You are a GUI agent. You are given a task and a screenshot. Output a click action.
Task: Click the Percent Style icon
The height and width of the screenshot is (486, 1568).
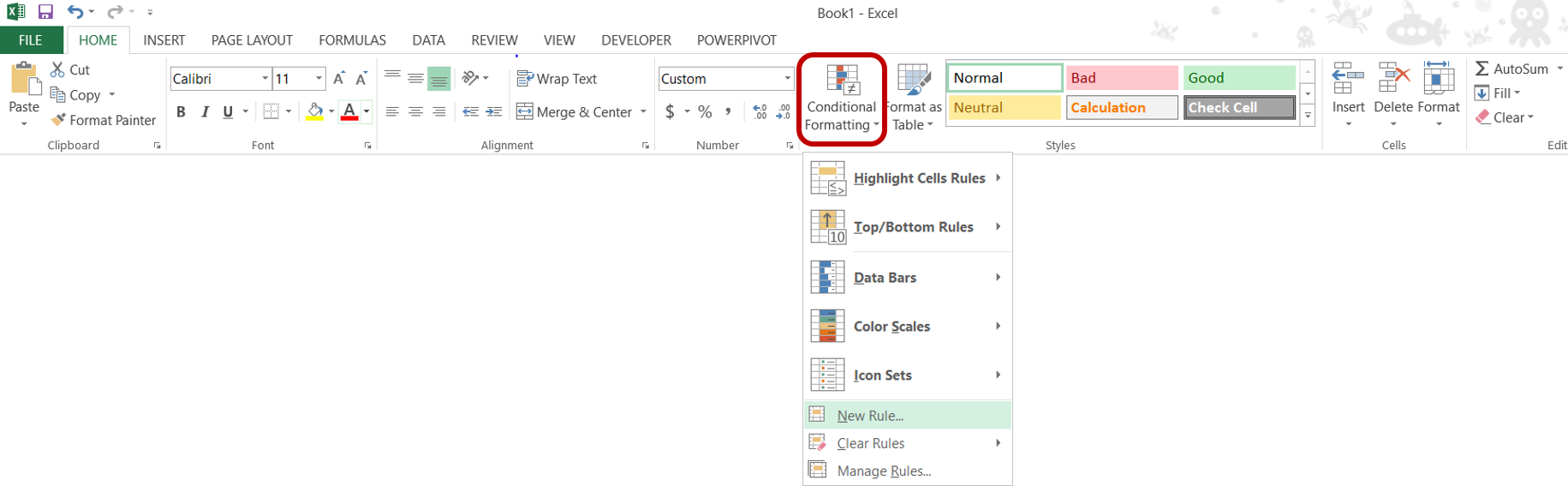[x=705, y=111]
